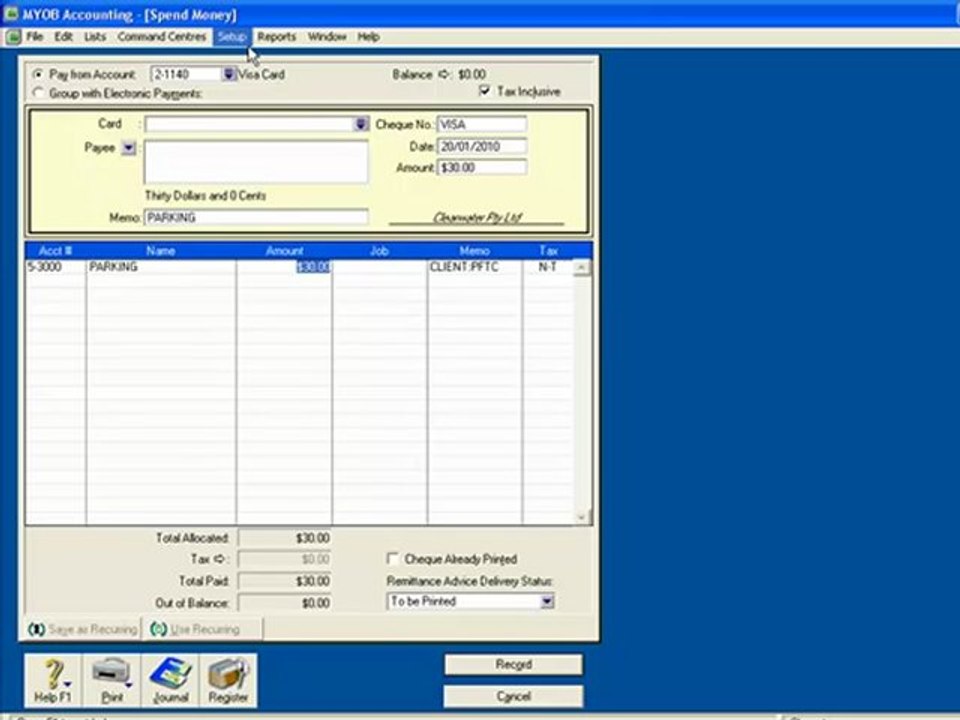
Task: Select Group with Electronic Payments option
Action: pyautogui.click(x=38, y=93)
